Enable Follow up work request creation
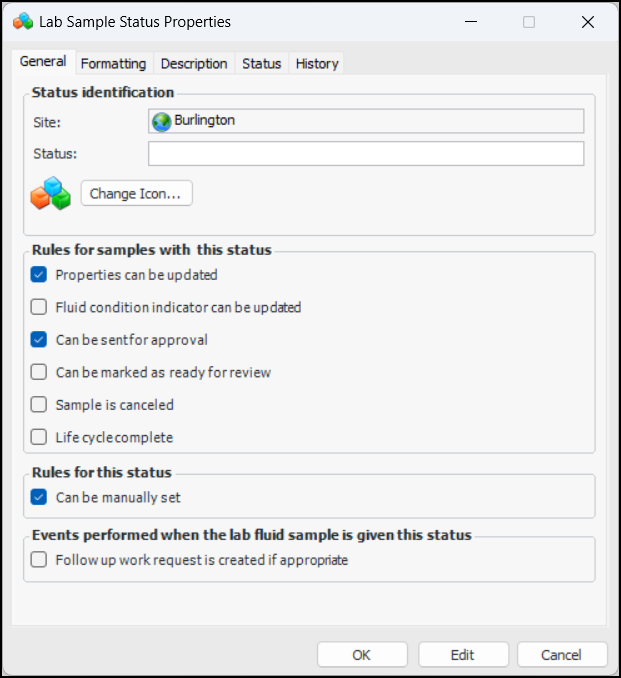The width and height of the screenshot is (621, 678). pos(39,560)
